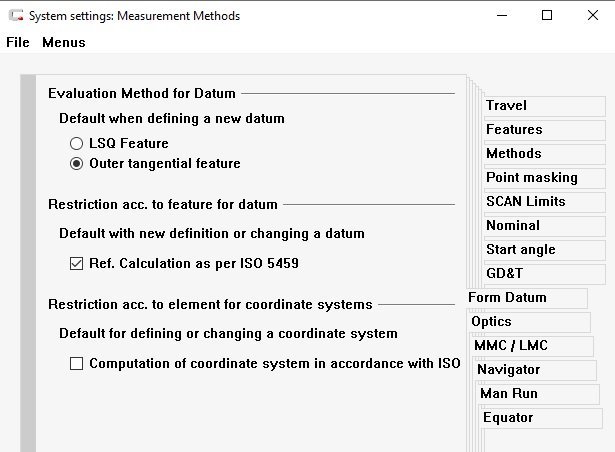The width and height of the screenshot is (615, 452).
Task: Select the Nominal tab
Action: (x=512, y=226)
